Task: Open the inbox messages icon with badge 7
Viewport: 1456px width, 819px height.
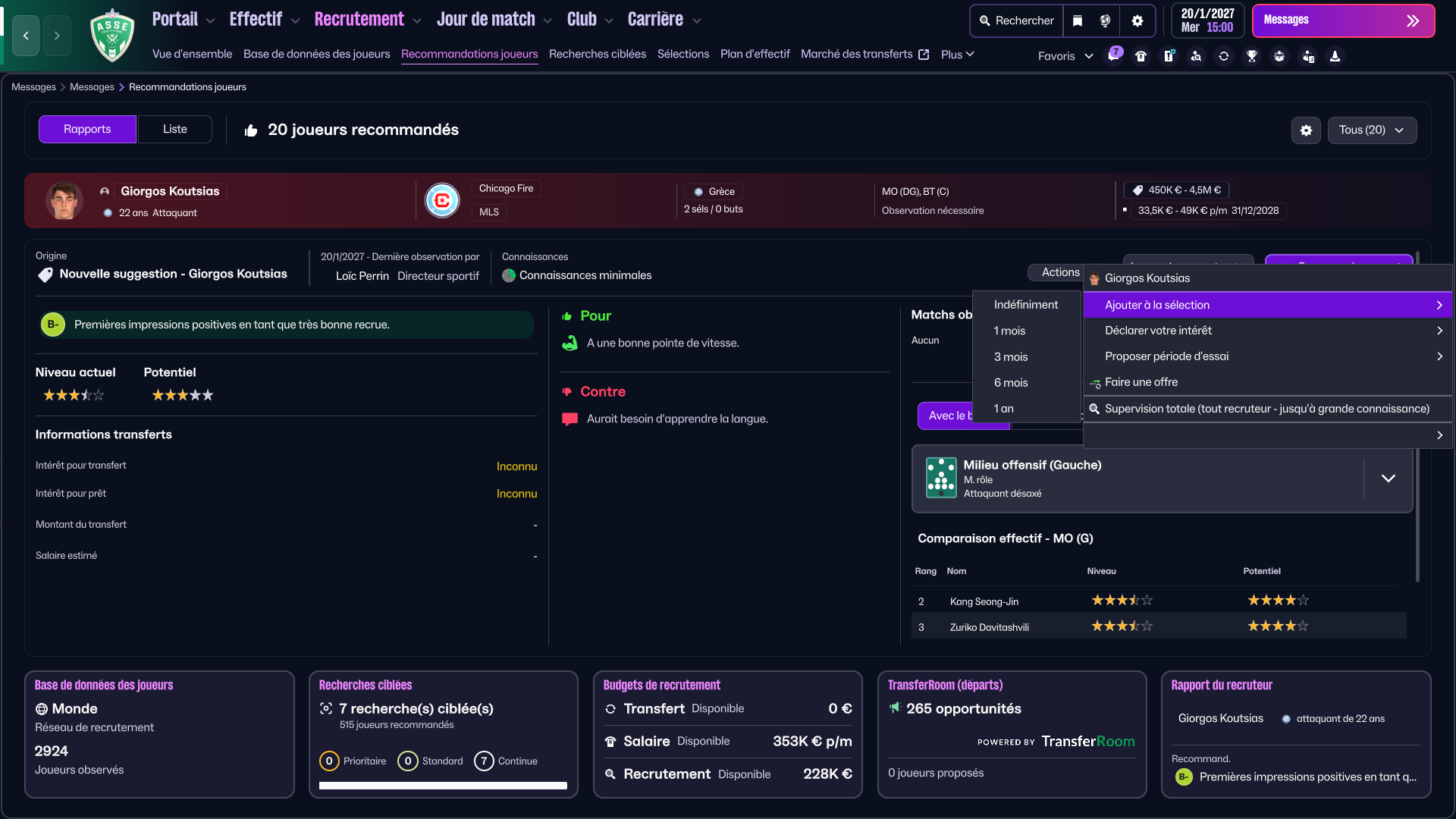Action: [x=1113, y=56]
